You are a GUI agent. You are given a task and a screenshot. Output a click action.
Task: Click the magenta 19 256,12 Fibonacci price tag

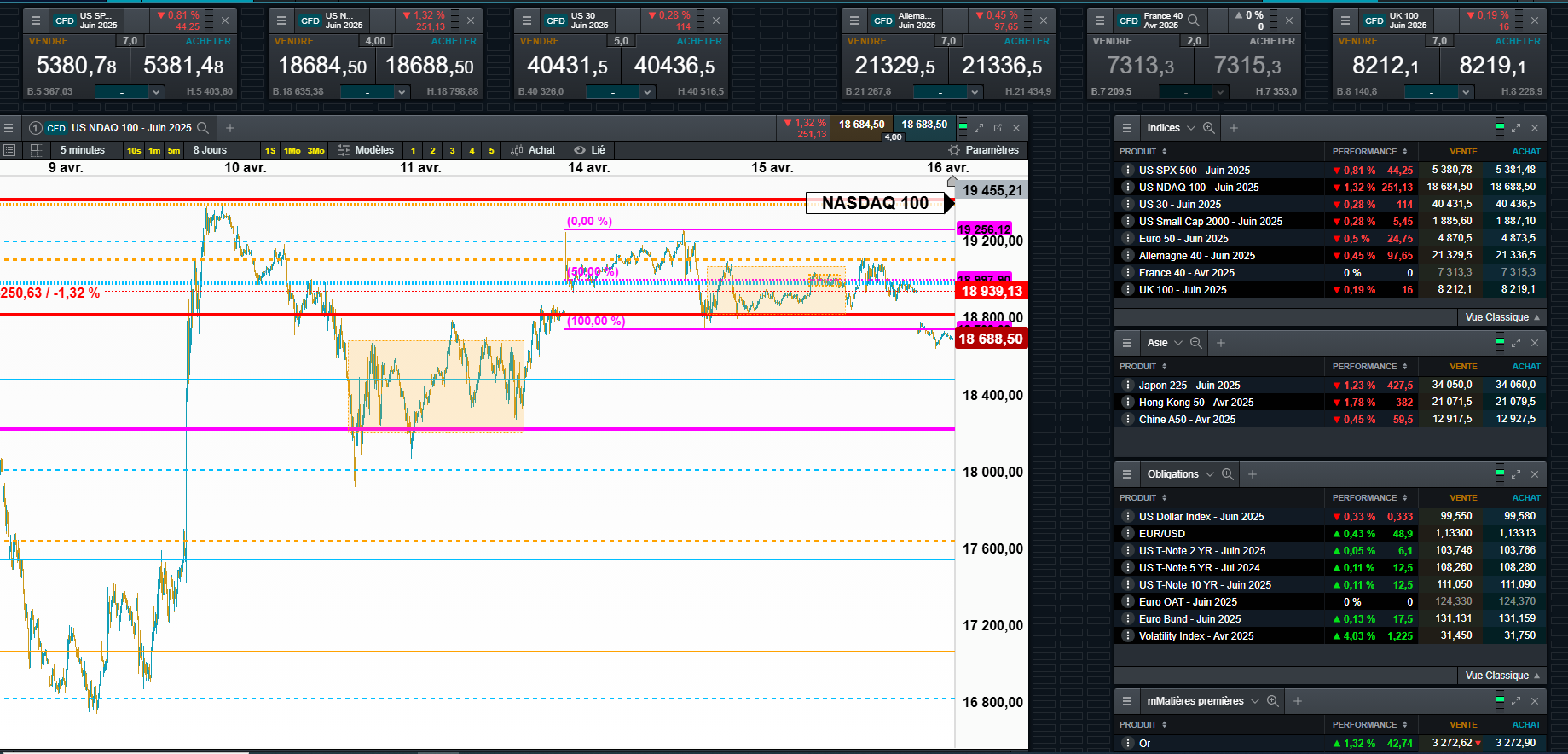[984, 229]
